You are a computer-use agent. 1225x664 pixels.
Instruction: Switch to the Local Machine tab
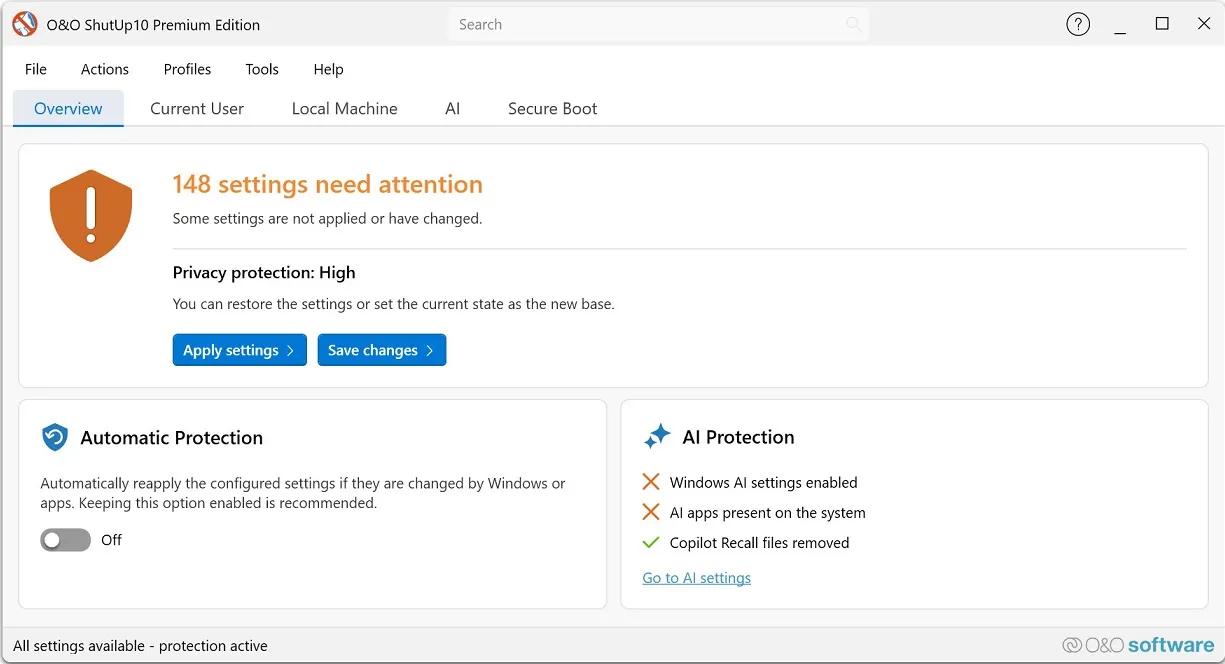[x=345, y=108]
